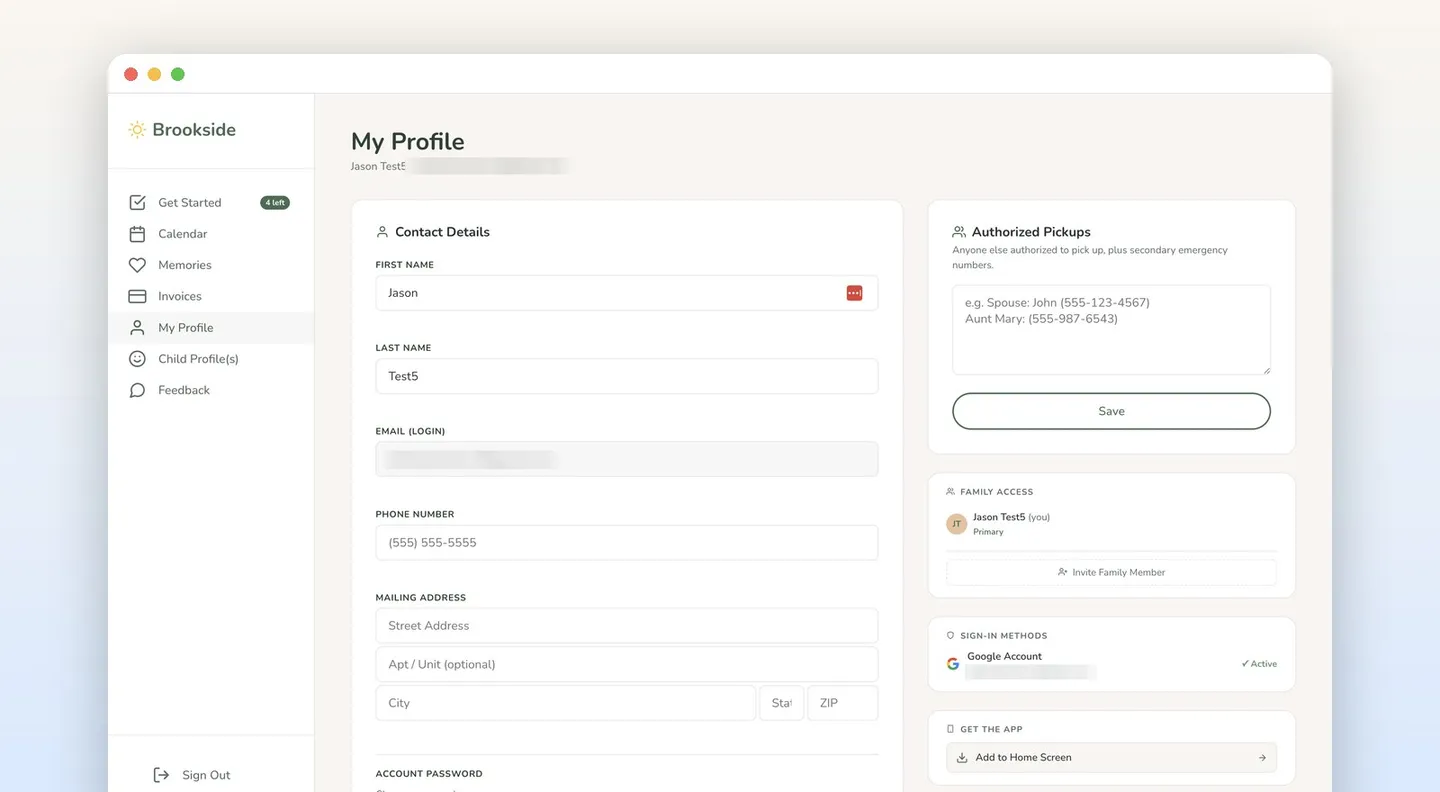The height and width of the screenshot is (792, 1440).
Task: Open Get Started in the sidebar
Action: click(211, 203)
